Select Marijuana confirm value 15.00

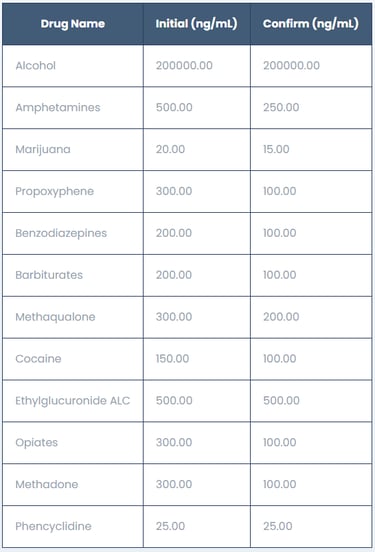[x=276, y=149]
